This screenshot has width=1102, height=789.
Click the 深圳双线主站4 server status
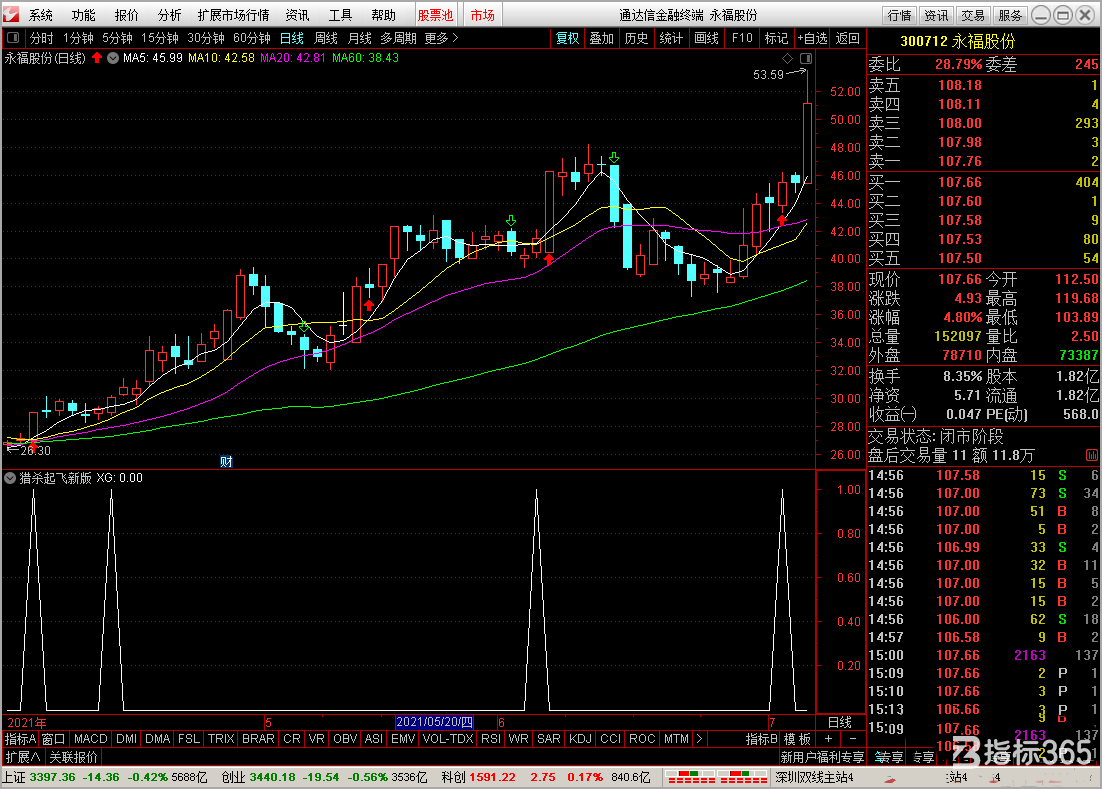pos(815,777)
